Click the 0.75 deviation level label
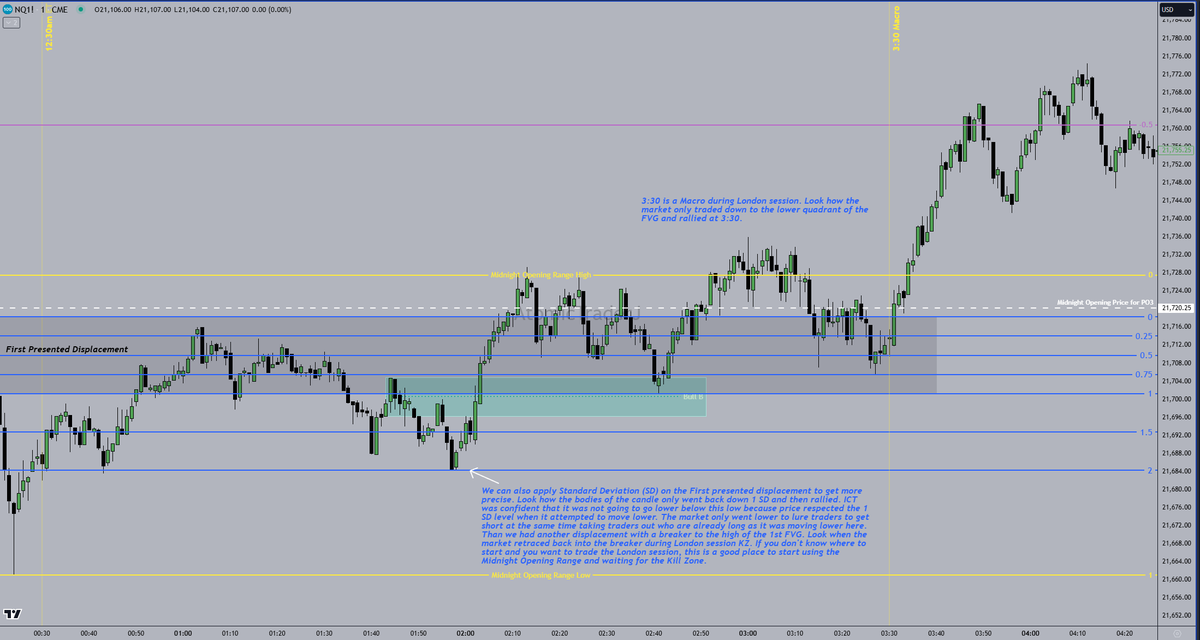Screen dimensions: 1200x640 (1145, 374)
